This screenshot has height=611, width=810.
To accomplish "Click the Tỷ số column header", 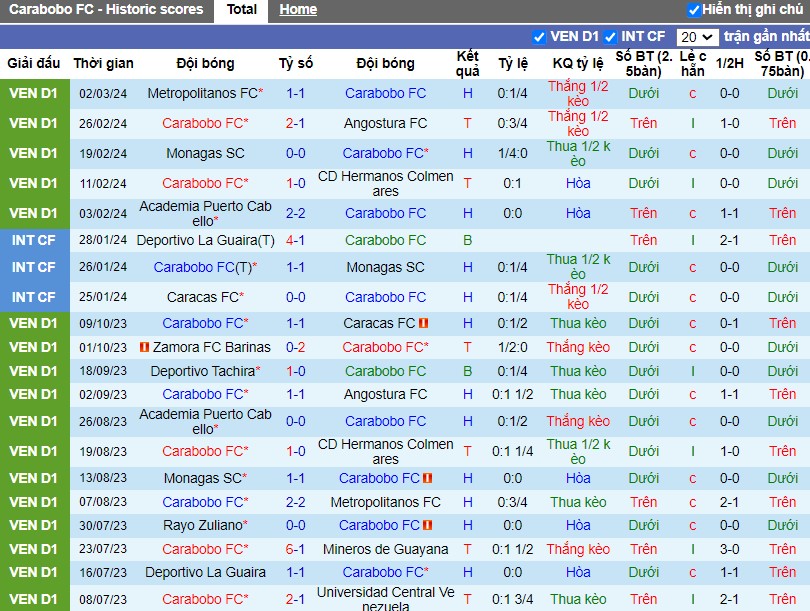I will click(x=295, y=64).
